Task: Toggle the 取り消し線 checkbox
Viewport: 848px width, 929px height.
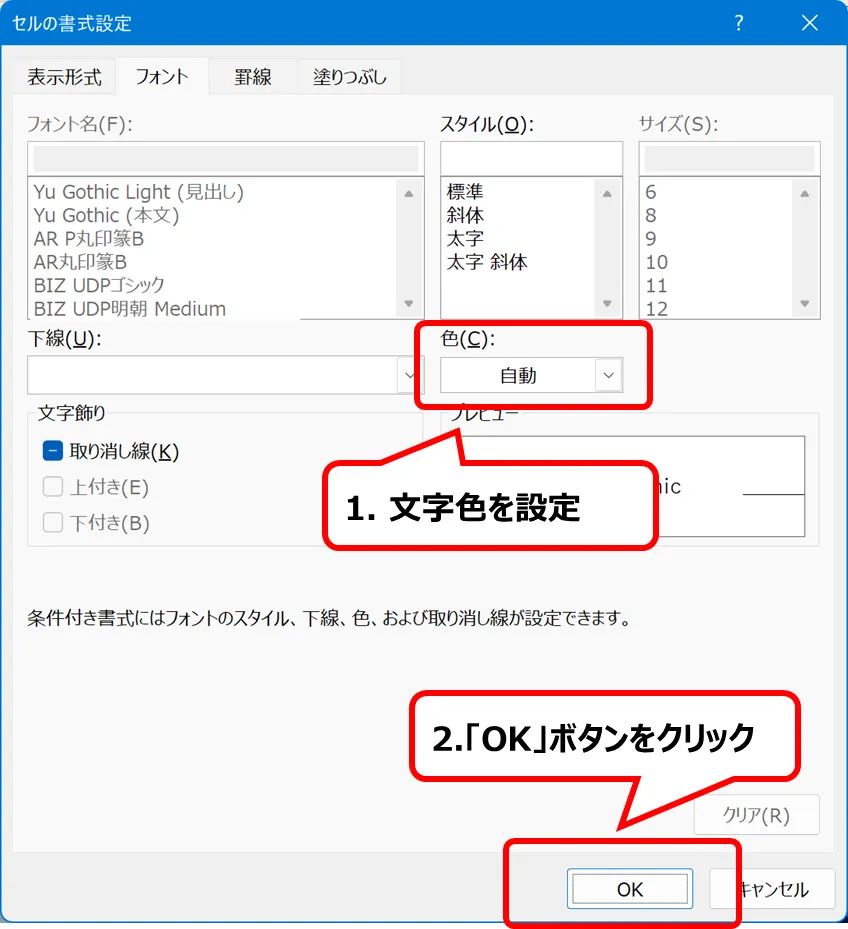Action: click(x=53, y=451)
